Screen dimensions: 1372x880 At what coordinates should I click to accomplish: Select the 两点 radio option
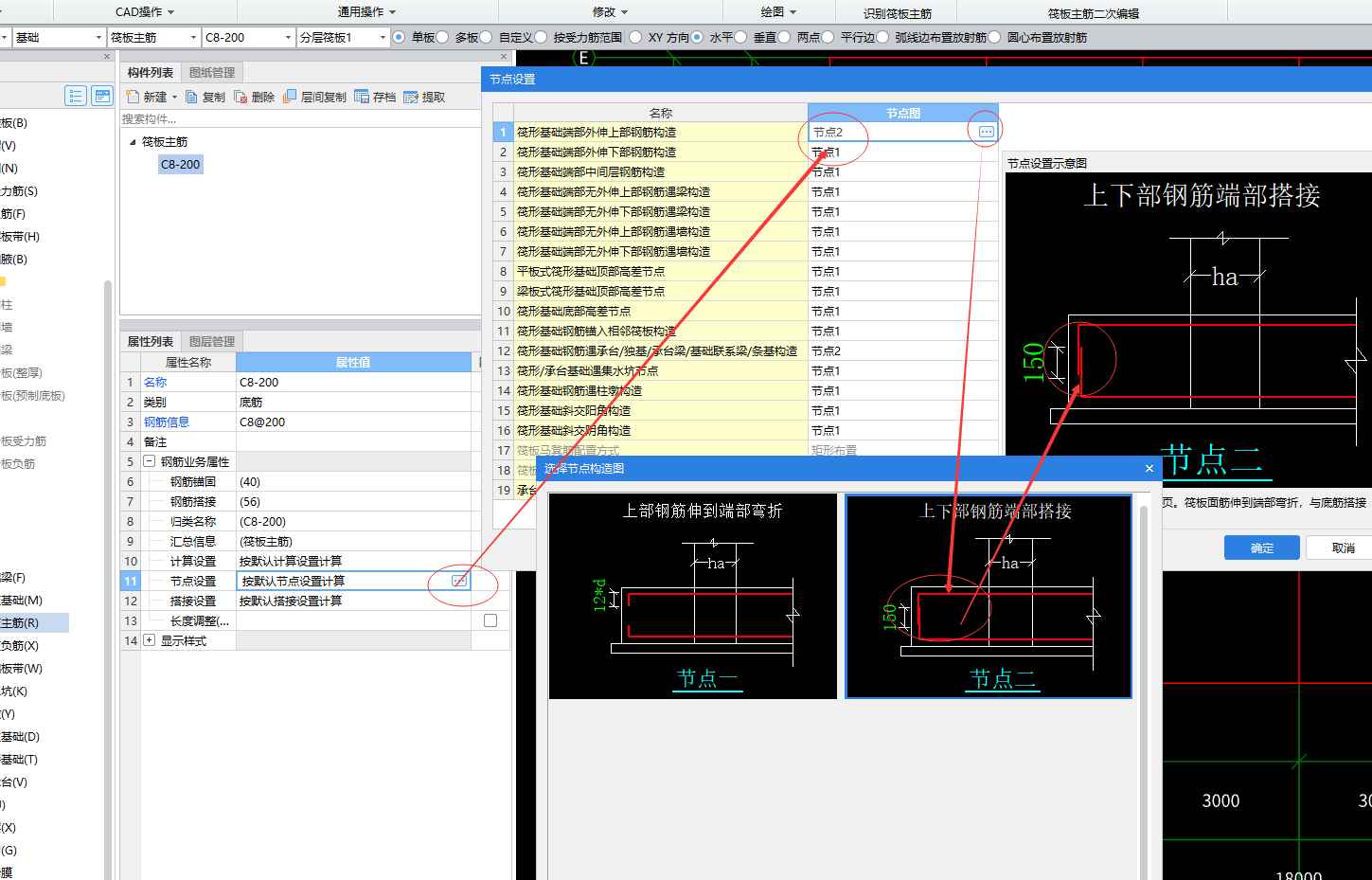pos(784,37)
